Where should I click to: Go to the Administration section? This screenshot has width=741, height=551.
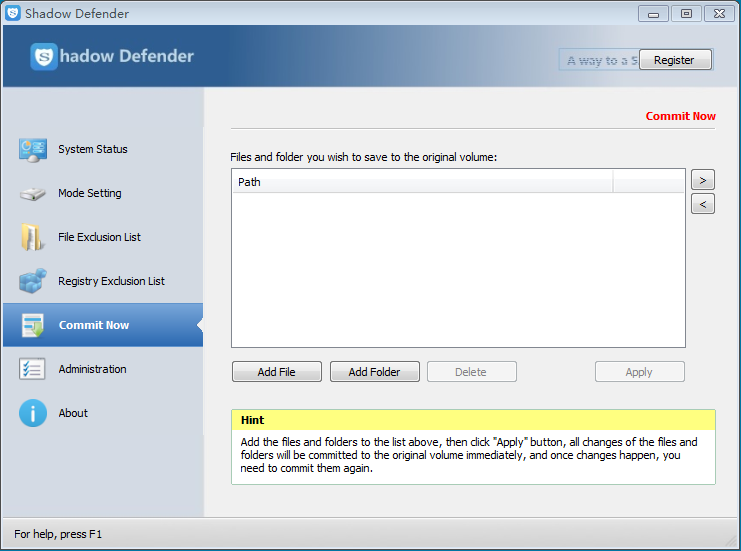pyautogui.click(x=92, y=369)
